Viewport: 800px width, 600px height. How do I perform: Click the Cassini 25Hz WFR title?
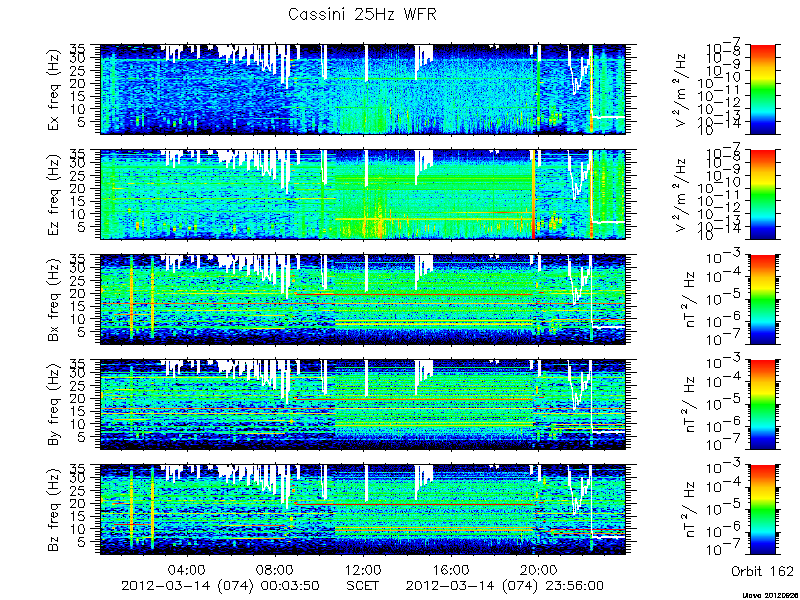[362, 14]
